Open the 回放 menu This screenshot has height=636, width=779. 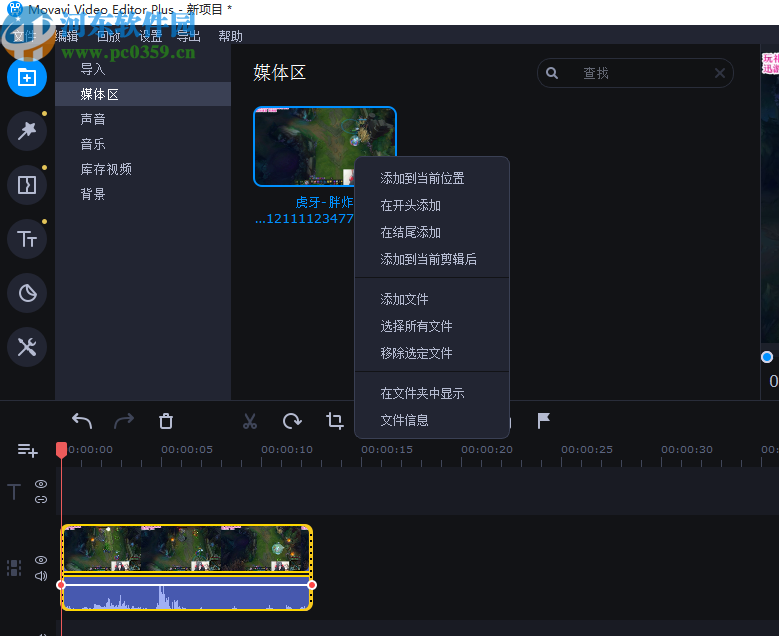point(108,36)
